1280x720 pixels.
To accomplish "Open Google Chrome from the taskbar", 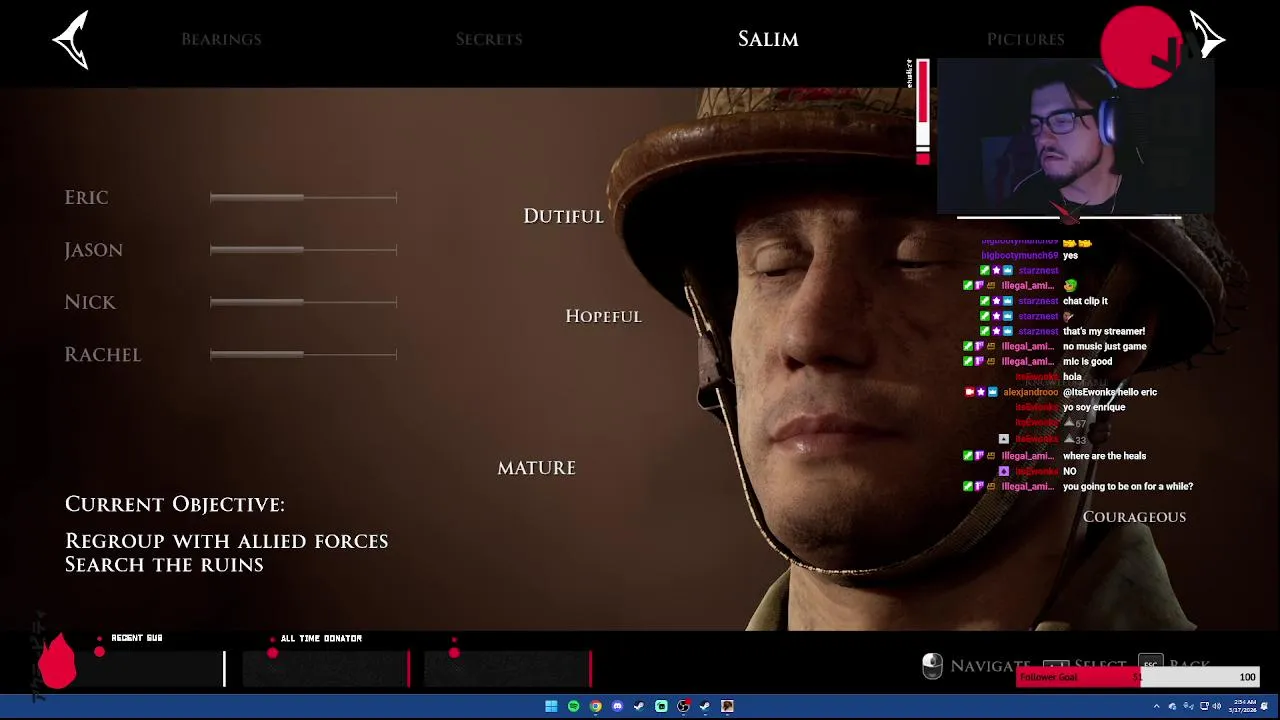I will click(595, 706).
